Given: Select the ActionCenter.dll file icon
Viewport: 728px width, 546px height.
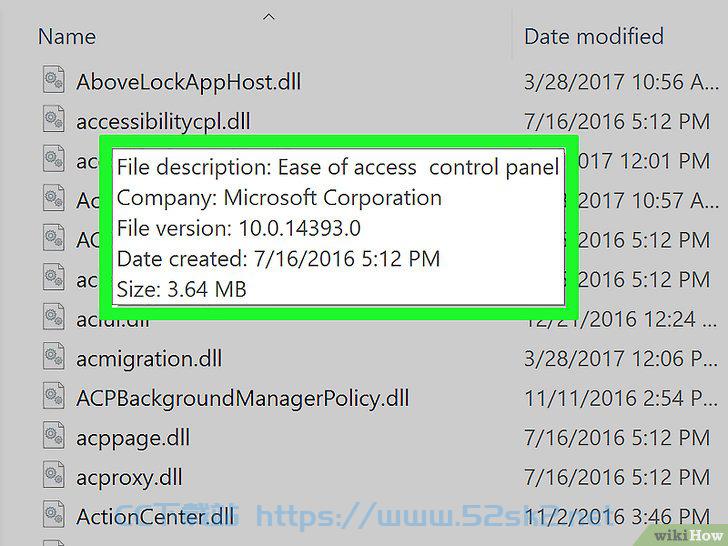Looking at the screenshot, I should tap(54, 514).
